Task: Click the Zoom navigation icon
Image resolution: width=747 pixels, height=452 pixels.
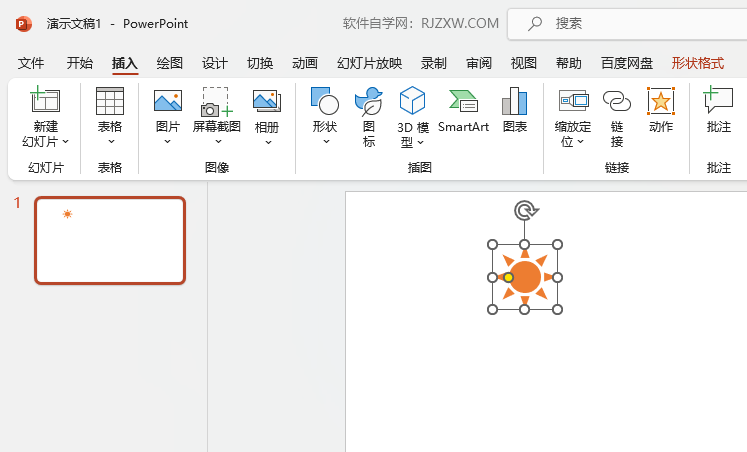Action: [x=574, y=100]
